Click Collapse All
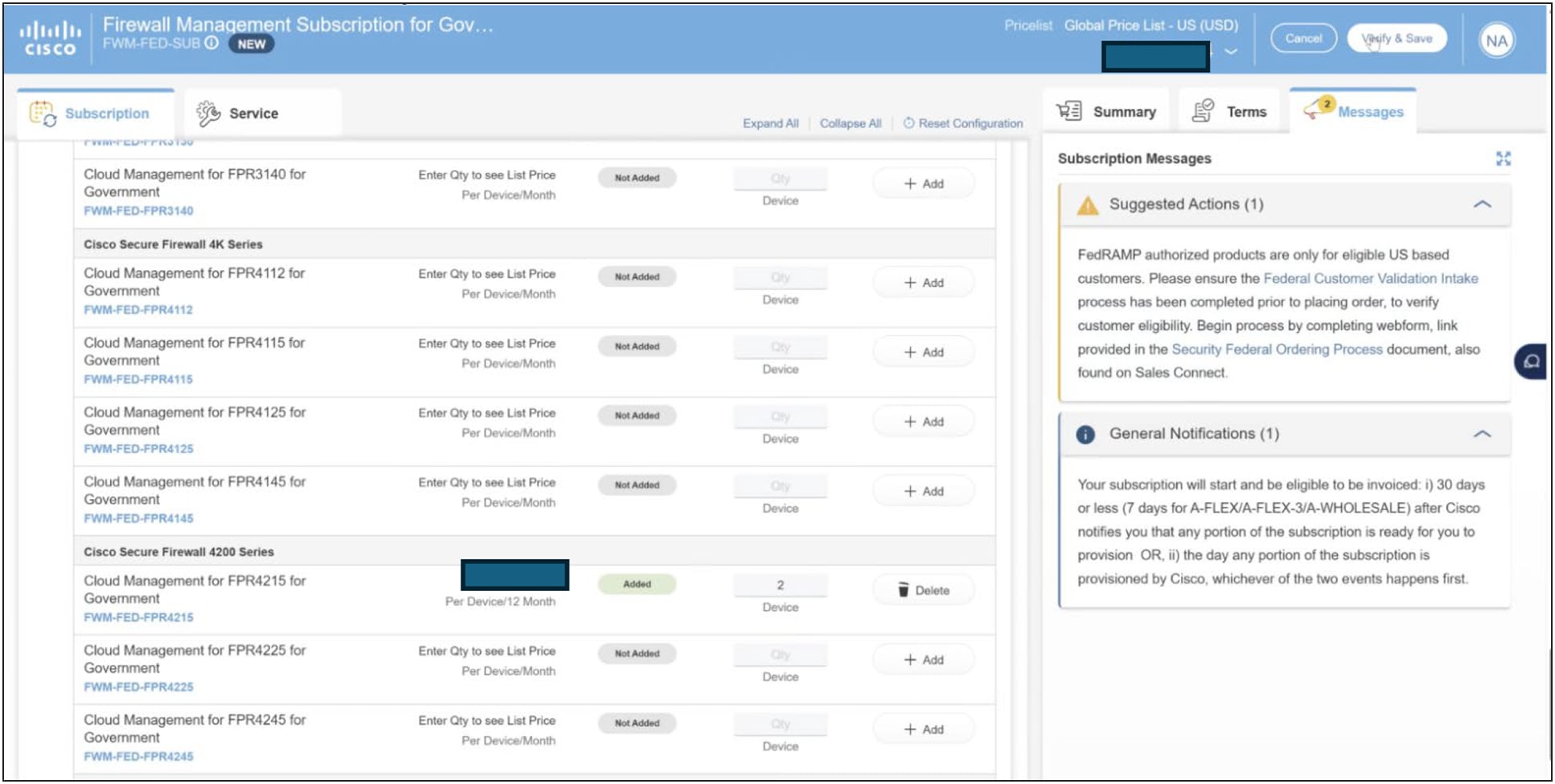 pos(850,123)
